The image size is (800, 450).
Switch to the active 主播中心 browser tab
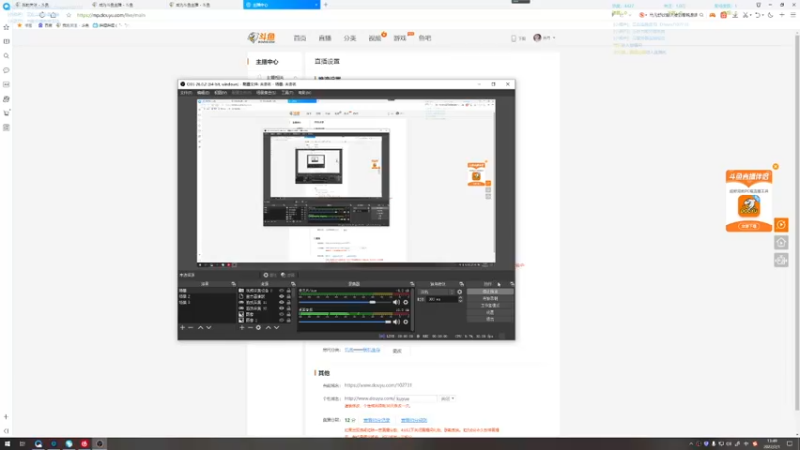coord(281,5)
